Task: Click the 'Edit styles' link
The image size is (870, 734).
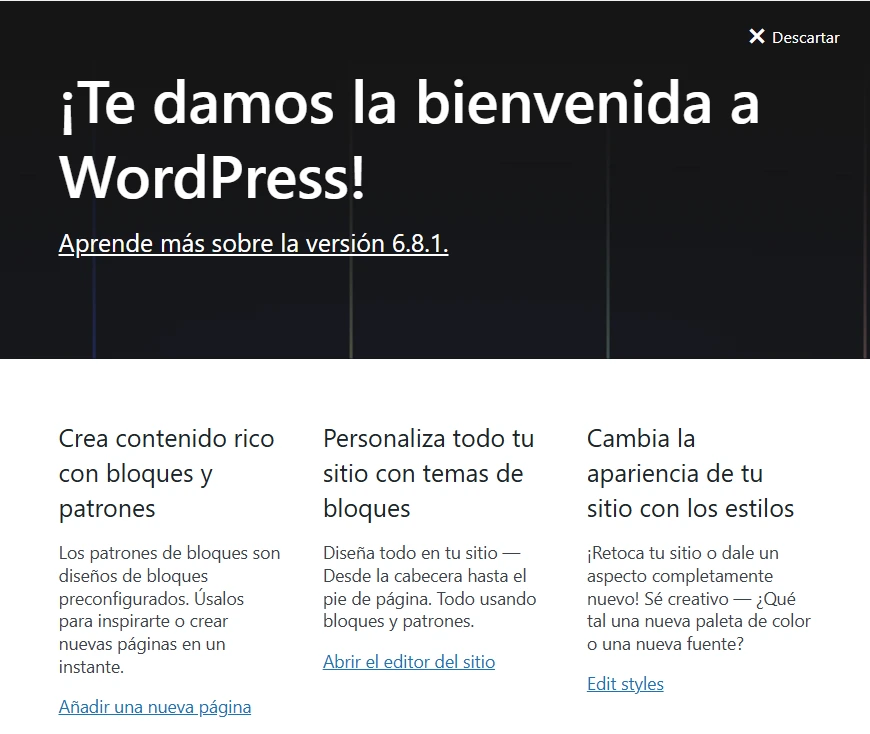Action: [625, 684]
